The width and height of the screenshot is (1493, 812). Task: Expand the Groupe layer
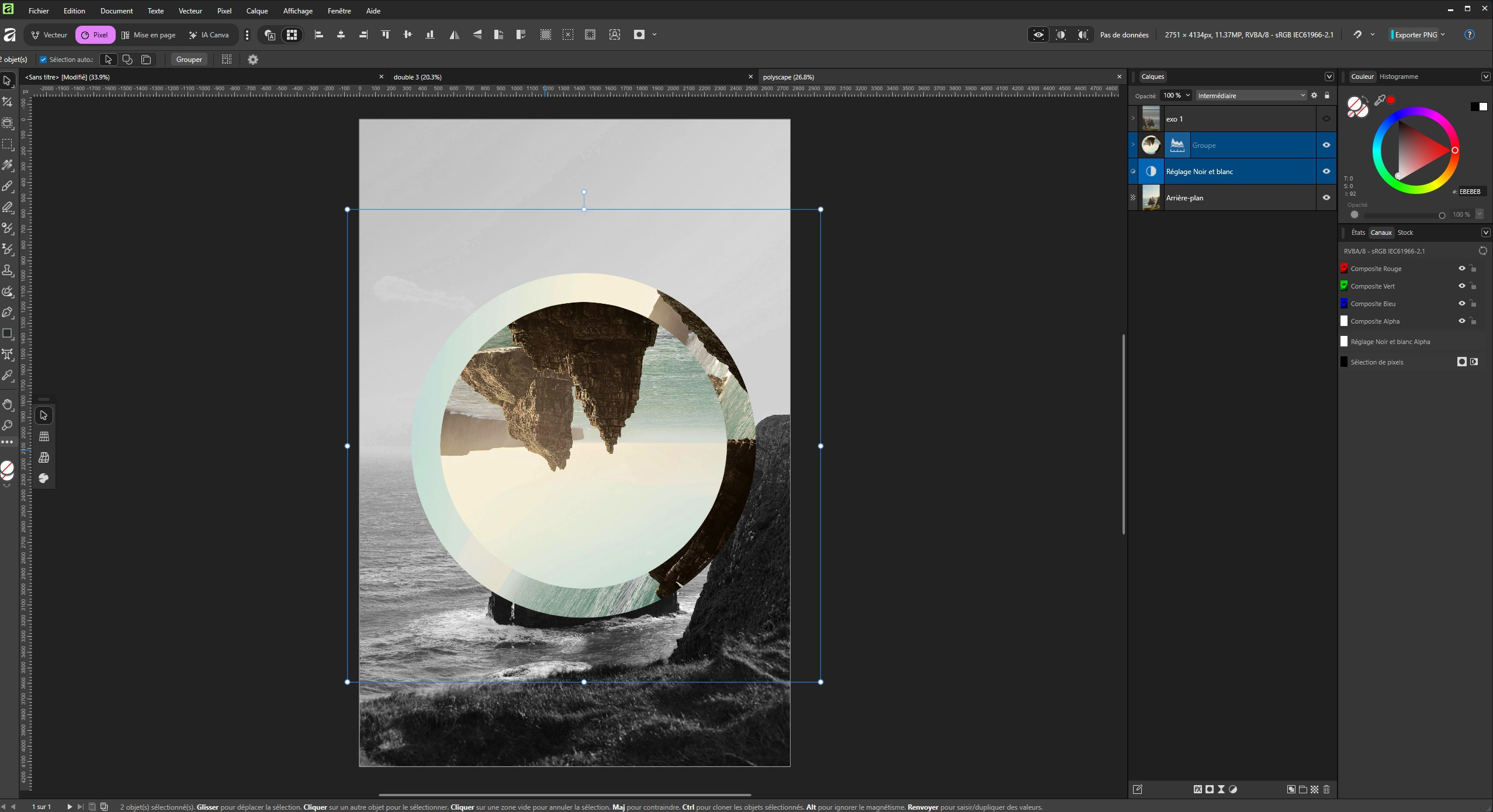[x=1133, y=145]
